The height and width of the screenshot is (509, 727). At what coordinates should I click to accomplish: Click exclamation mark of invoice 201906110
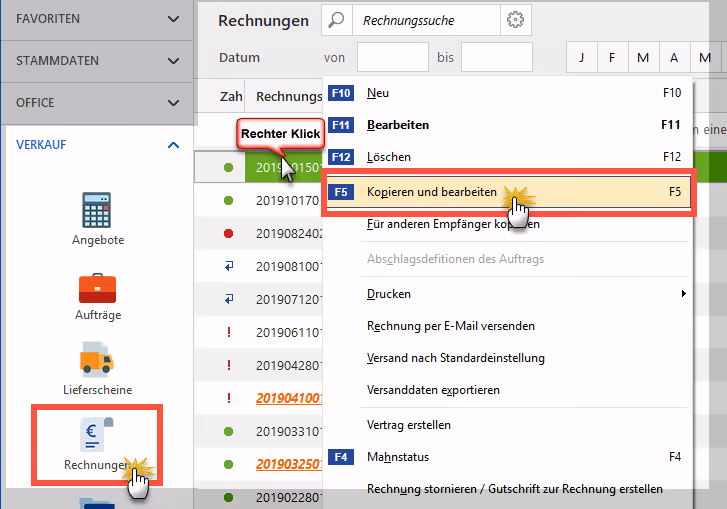229,332
